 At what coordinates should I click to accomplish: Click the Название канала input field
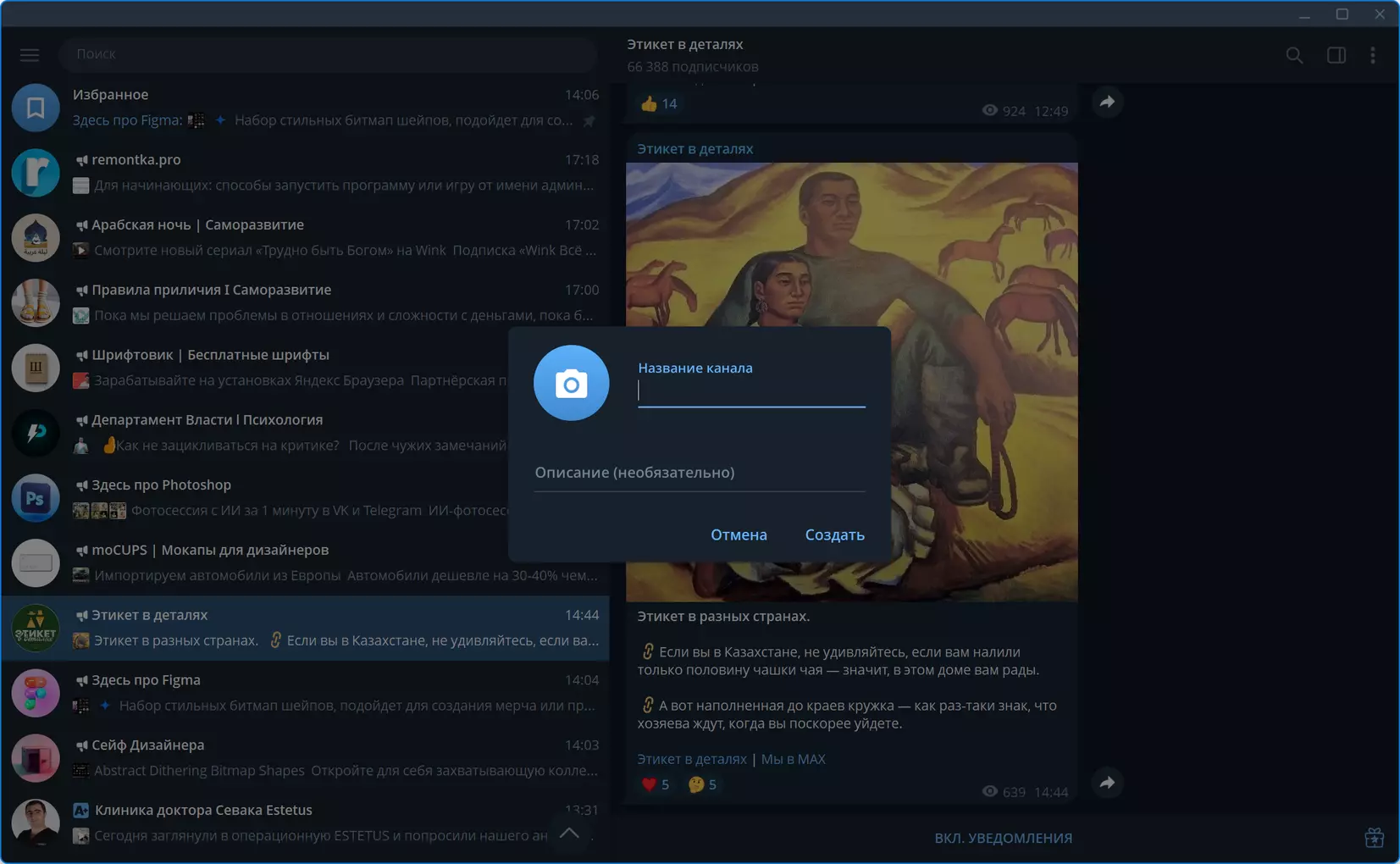pos(751,390)
